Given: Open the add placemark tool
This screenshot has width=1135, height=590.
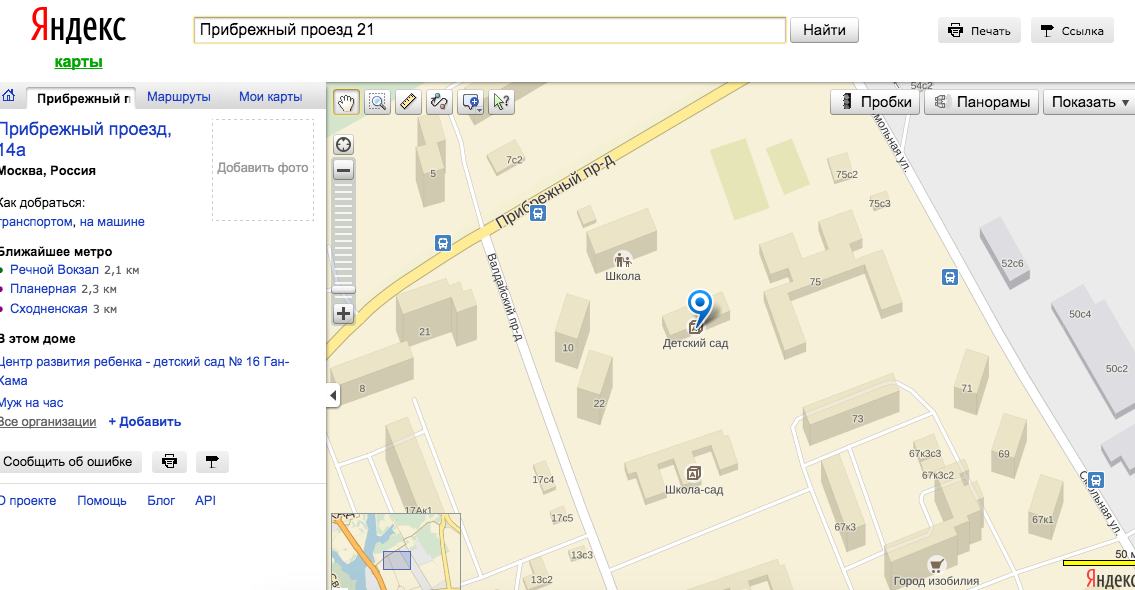Looking at the screenshot, I should coord(471,102).
